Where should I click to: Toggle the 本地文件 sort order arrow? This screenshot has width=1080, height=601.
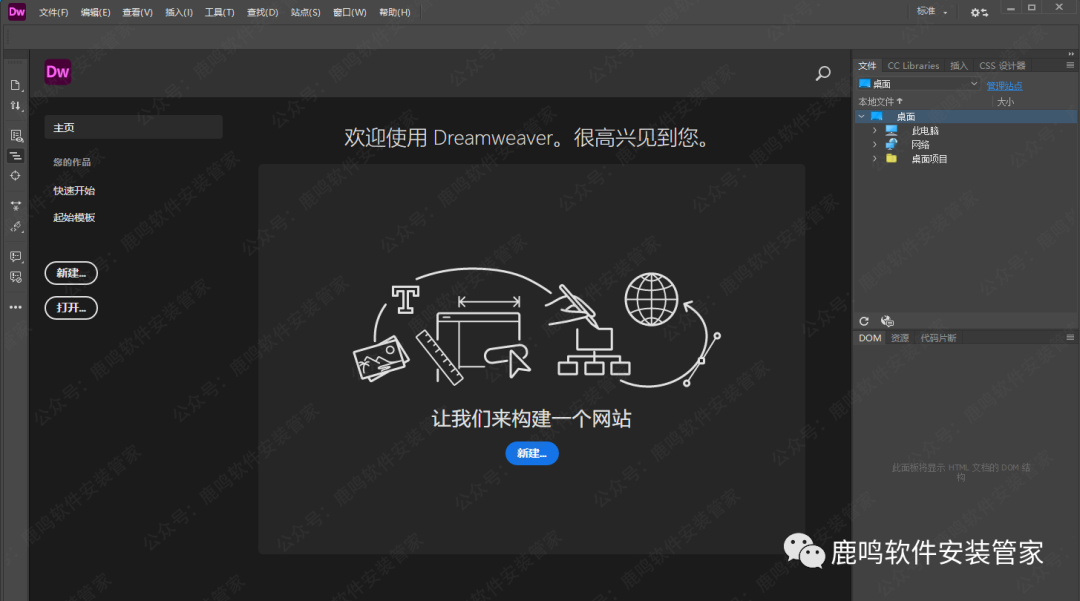[x=899, y=101]
